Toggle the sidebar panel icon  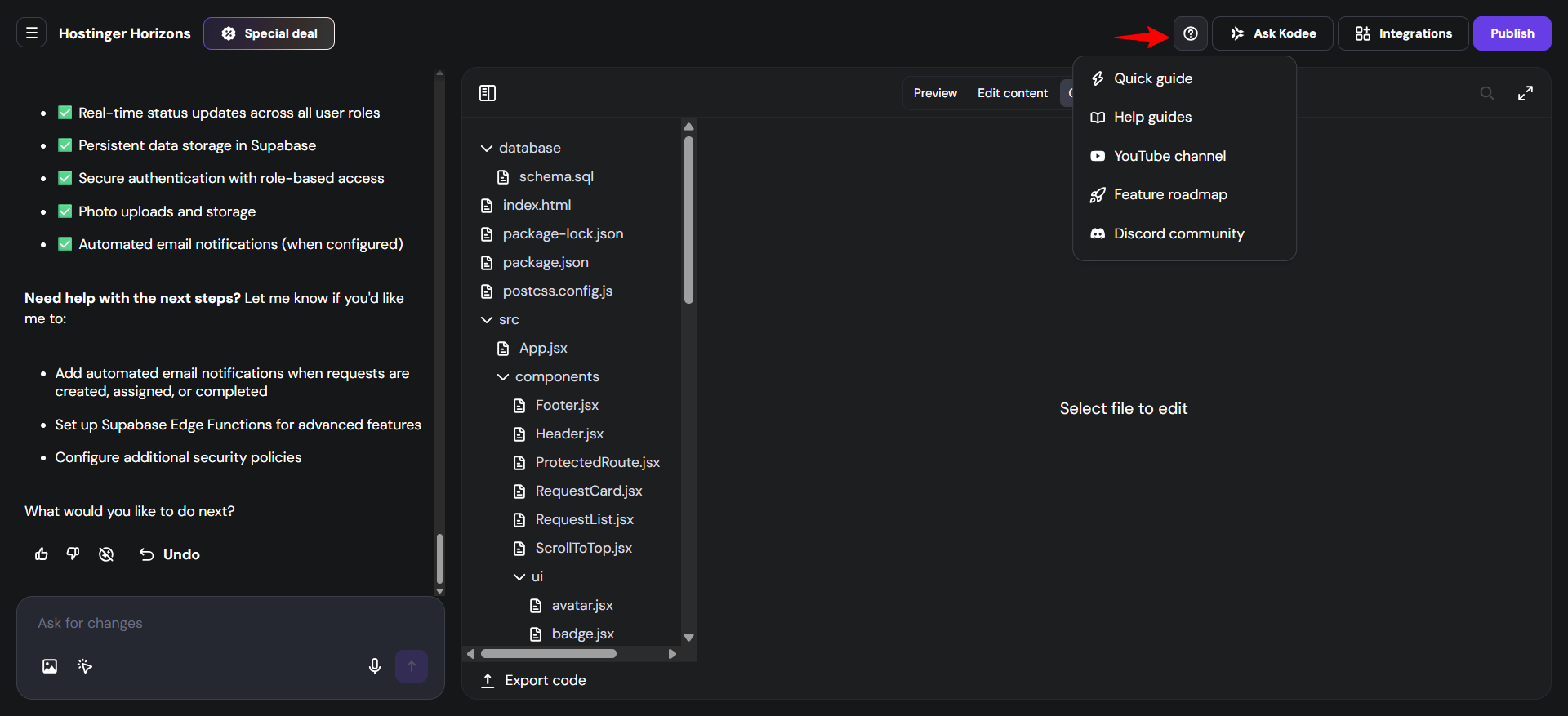[488, 93]
